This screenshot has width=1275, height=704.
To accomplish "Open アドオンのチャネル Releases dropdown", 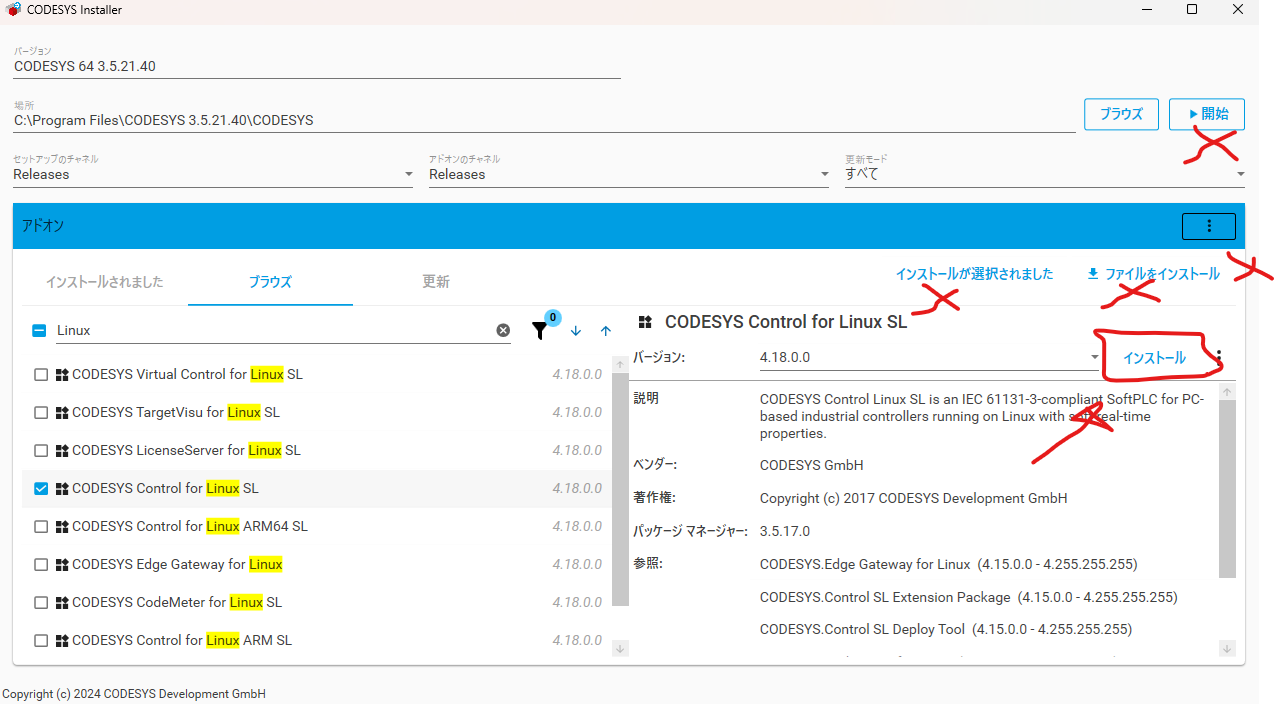I will pos(629,174).
